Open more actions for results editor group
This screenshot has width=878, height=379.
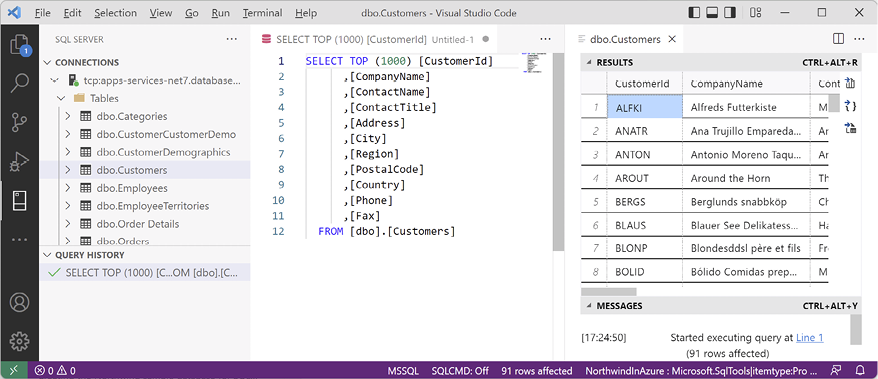point(860,39)
